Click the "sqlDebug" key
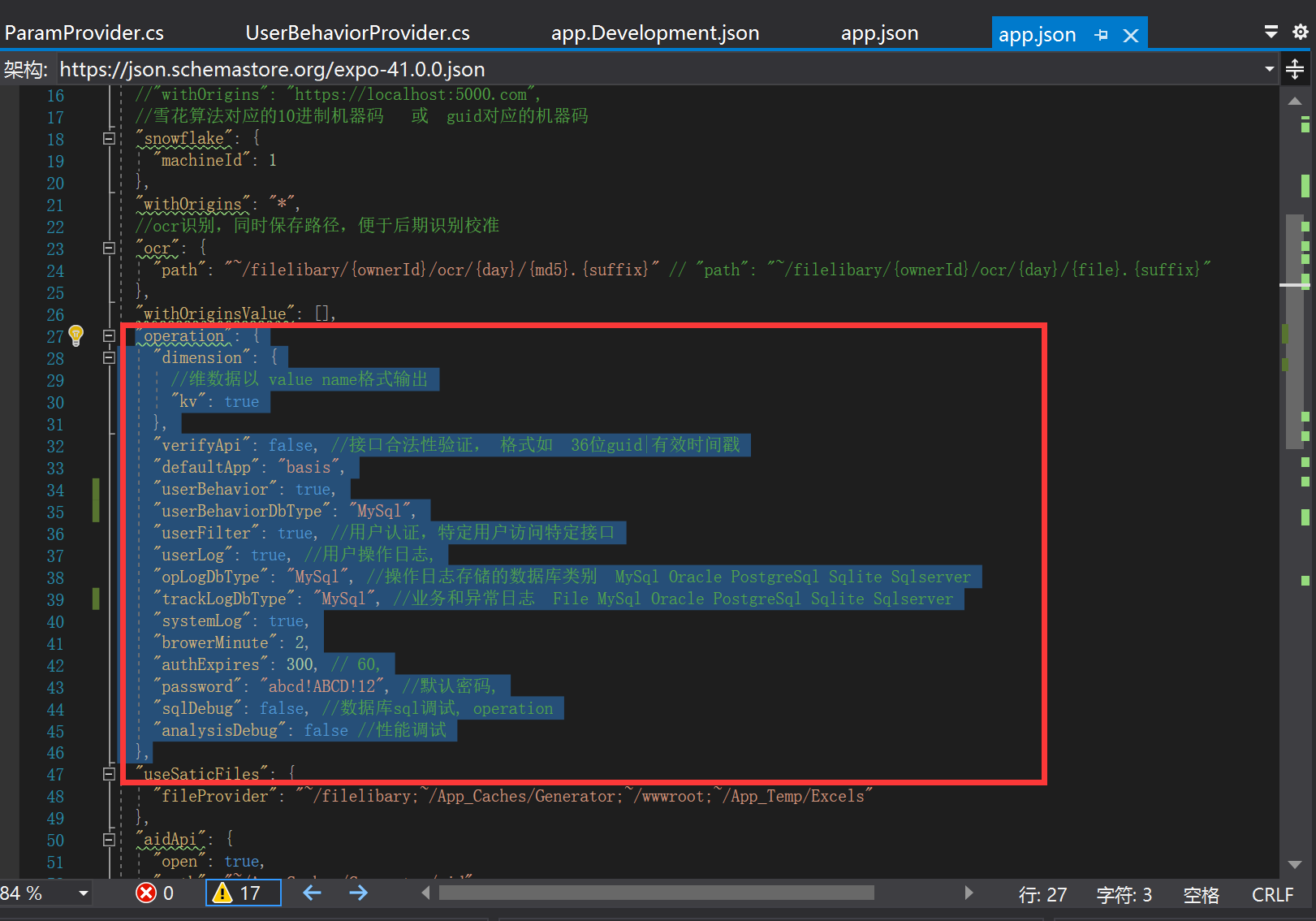Screen dimensions: 1316x921 click(197, 709)
